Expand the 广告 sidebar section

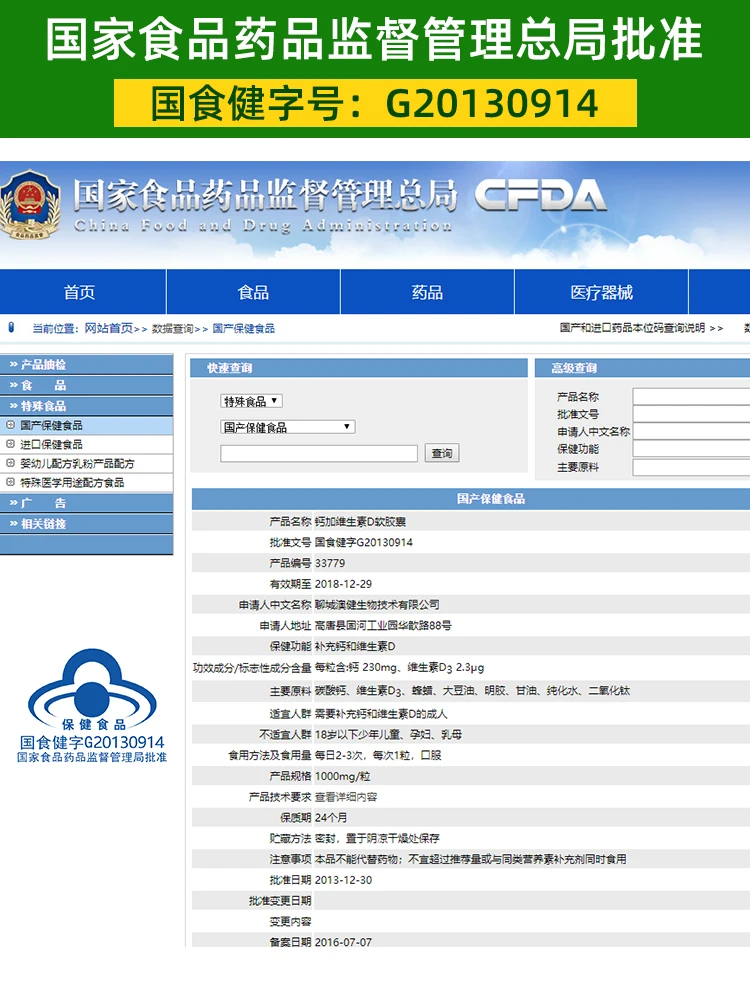[x=86, y=503]
